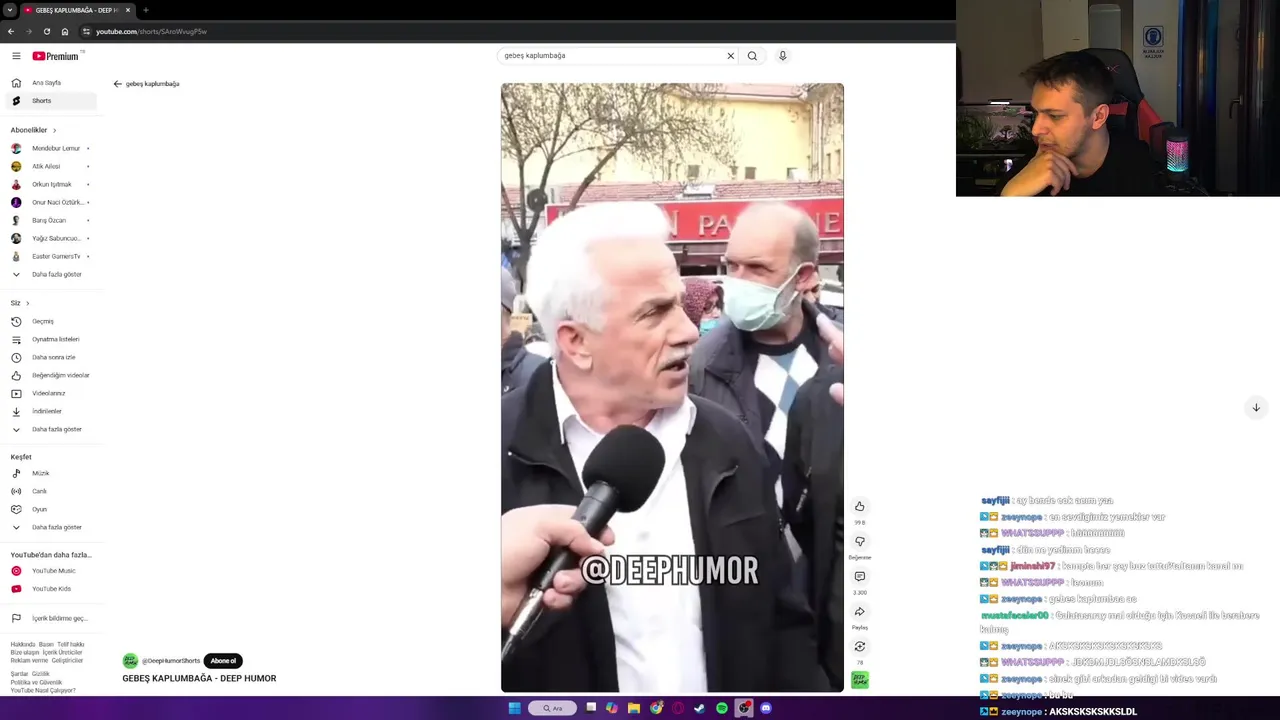This screenshot has height=720, width=1280.
Task: Open Spotify from the taskbar
Action: coord(722,708)
